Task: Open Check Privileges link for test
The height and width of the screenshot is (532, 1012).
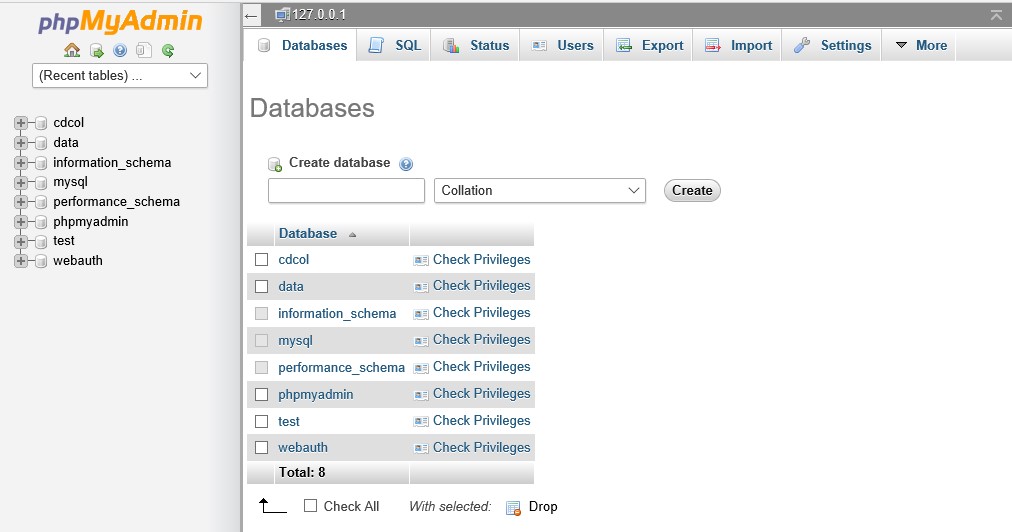Action: (x=481, y=421)
